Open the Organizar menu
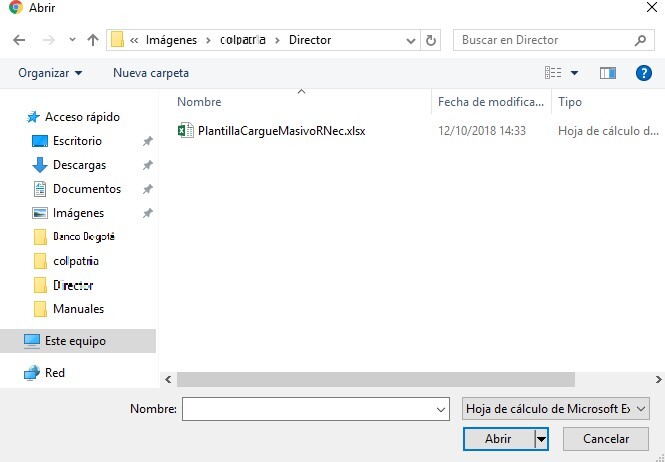The height and width of the screenshot is (462, 665). (50, 73)
